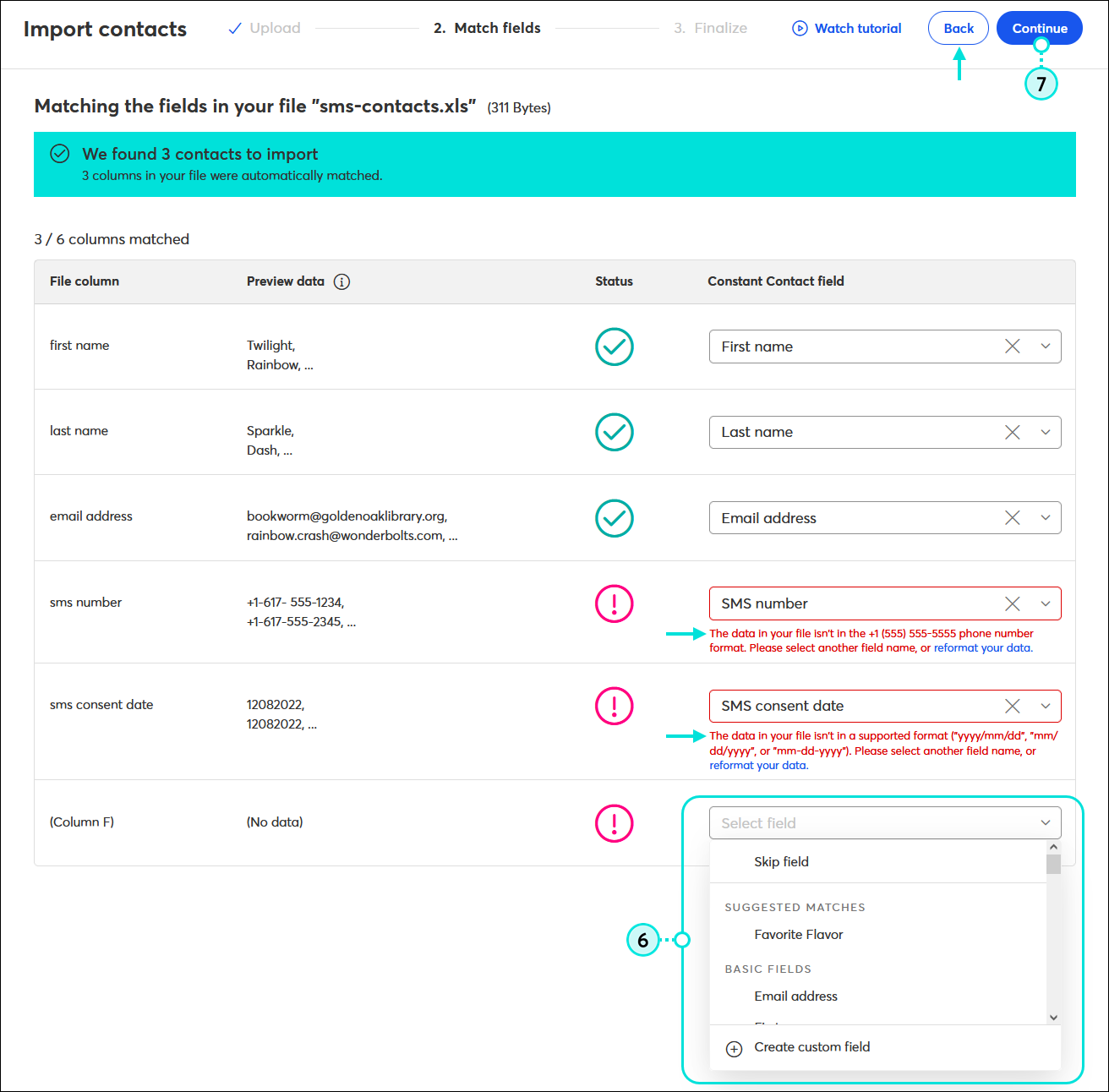Screen dimensions: 1109x1092
Task: Click the dropdown list scrollbar thumb
Action: [1053, 864]
